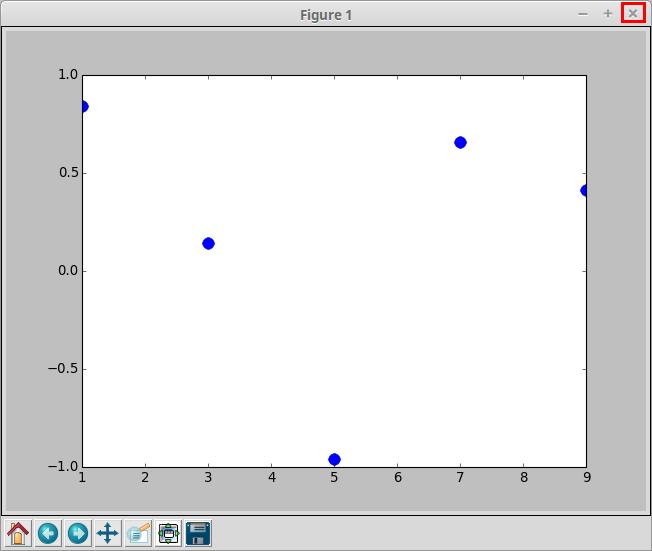652x551 pixels.
Task: Click the x-axis label 7
Action: (460, 477)
